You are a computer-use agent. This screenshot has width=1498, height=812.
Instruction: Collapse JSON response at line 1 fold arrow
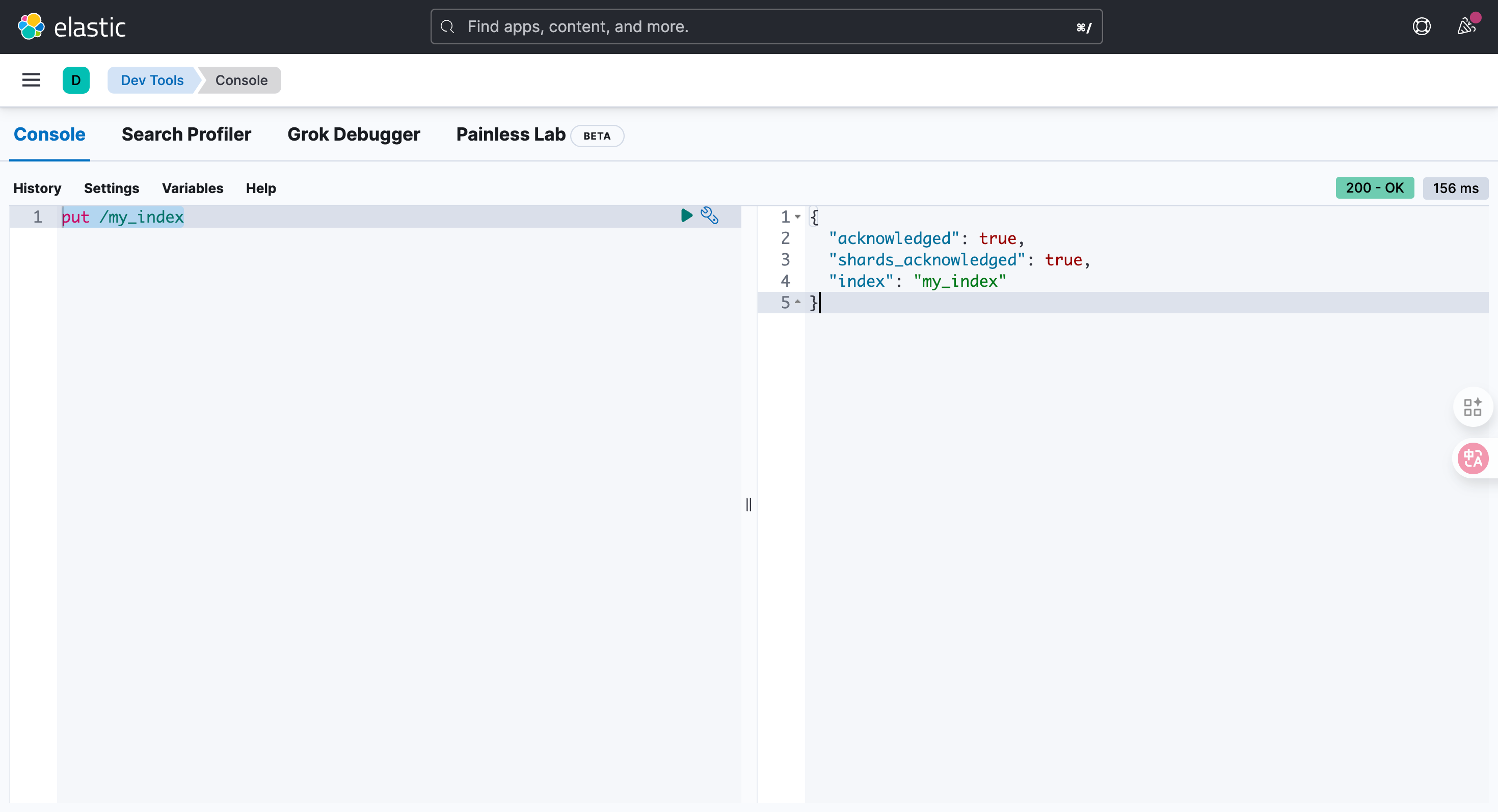point(798,217)
